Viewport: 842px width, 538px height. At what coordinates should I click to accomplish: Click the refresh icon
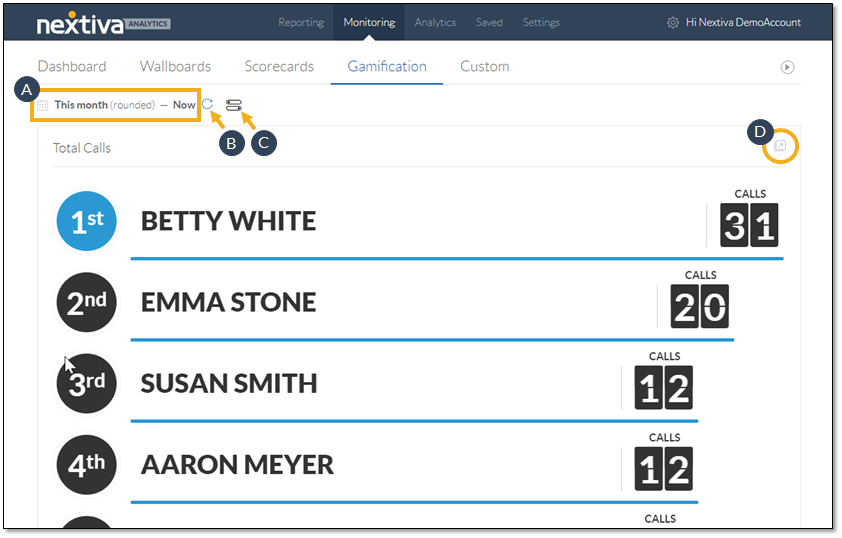coord(207,104)
